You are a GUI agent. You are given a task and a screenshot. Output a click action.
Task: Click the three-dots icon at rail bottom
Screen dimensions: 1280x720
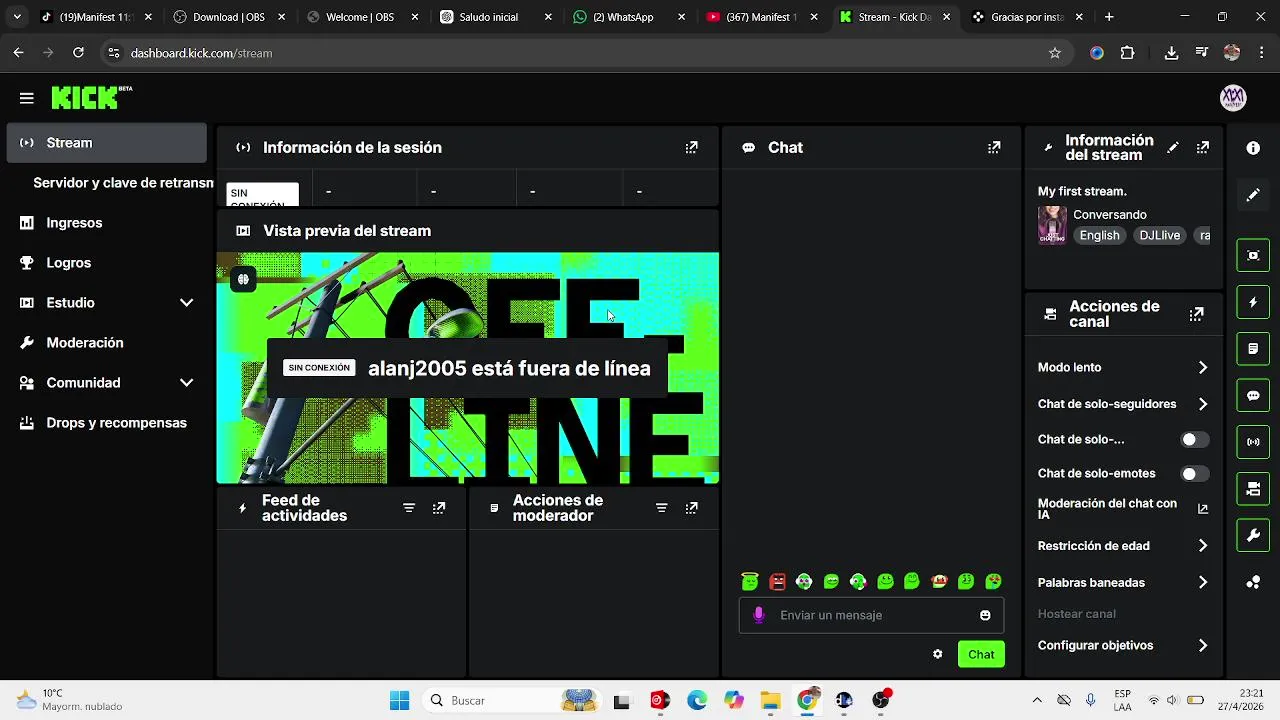[1253, 583]
